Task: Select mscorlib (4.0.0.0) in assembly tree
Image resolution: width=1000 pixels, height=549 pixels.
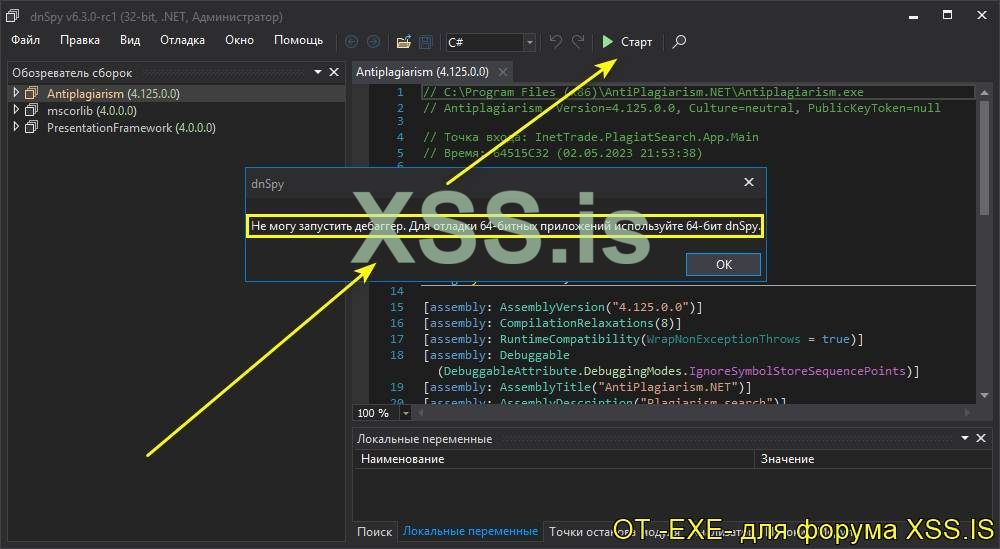Action: 92,110
